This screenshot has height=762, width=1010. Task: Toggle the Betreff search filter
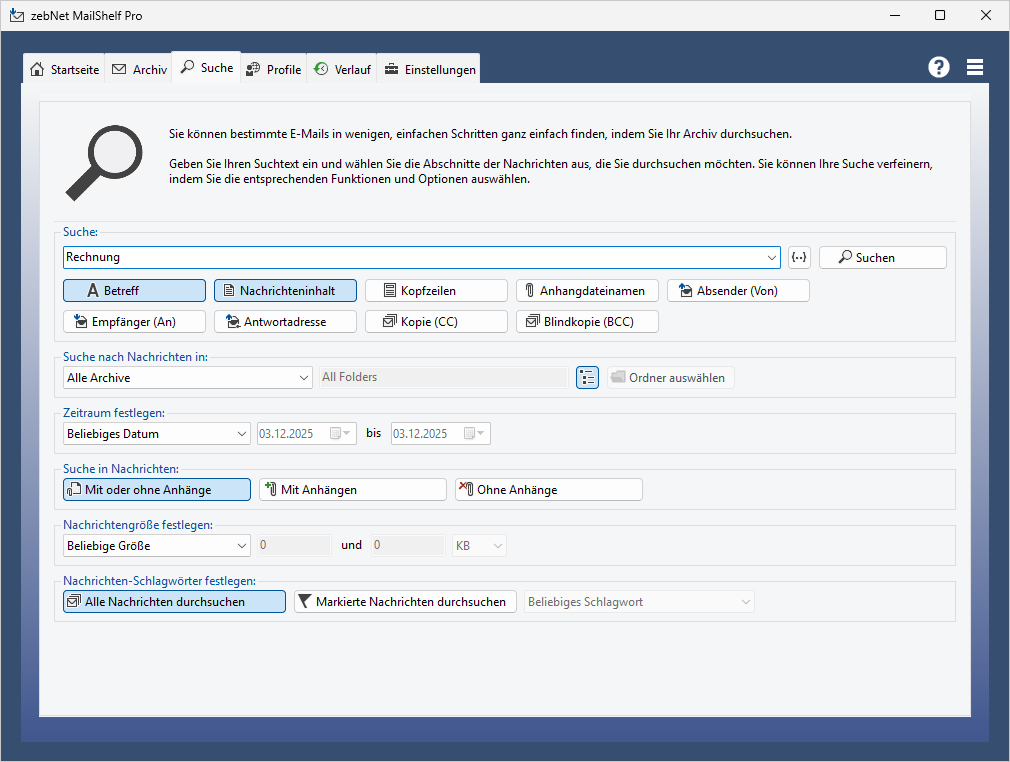(134, 291)
